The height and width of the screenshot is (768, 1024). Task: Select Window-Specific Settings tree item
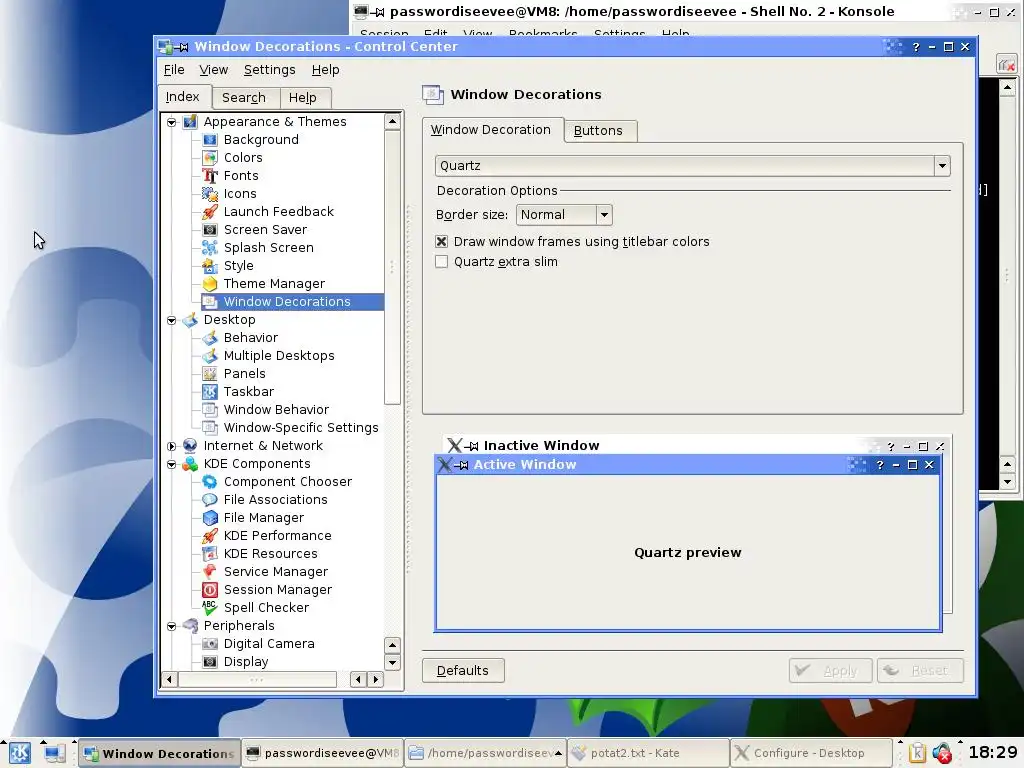pyautogui.click(x=301, y=428)
